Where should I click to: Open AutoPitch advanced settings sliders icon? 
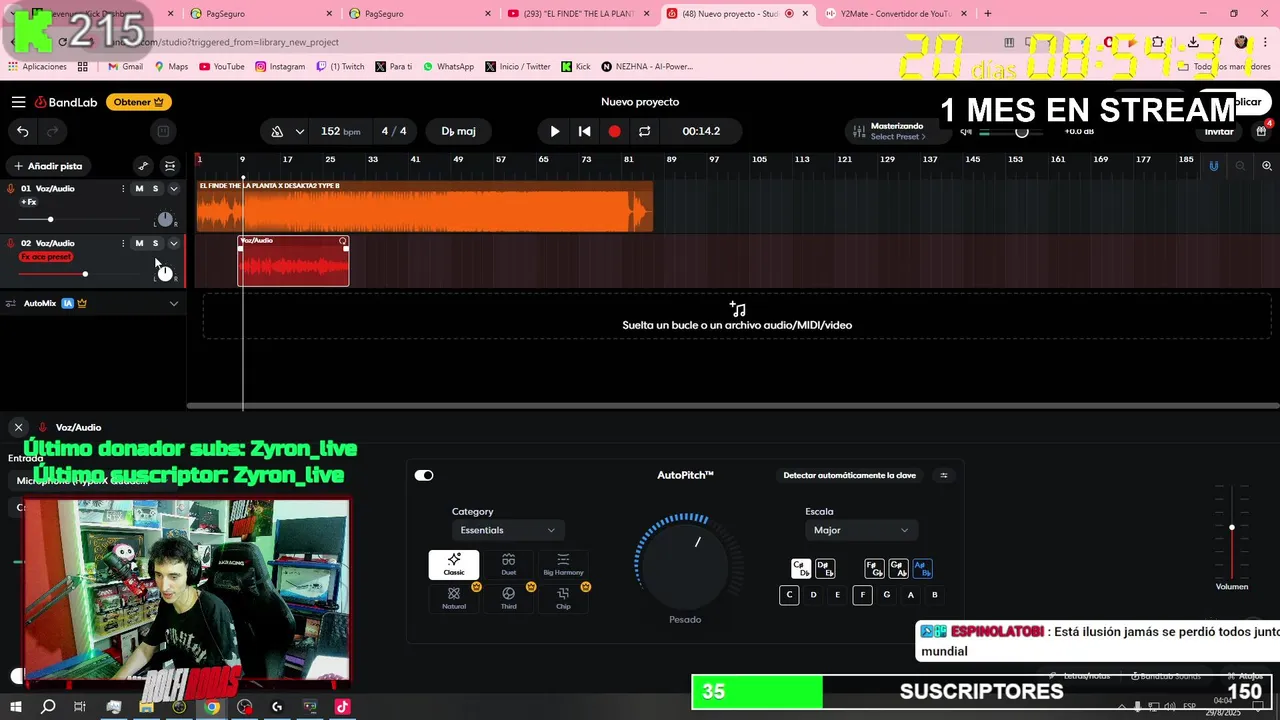[x=944, y=475]
